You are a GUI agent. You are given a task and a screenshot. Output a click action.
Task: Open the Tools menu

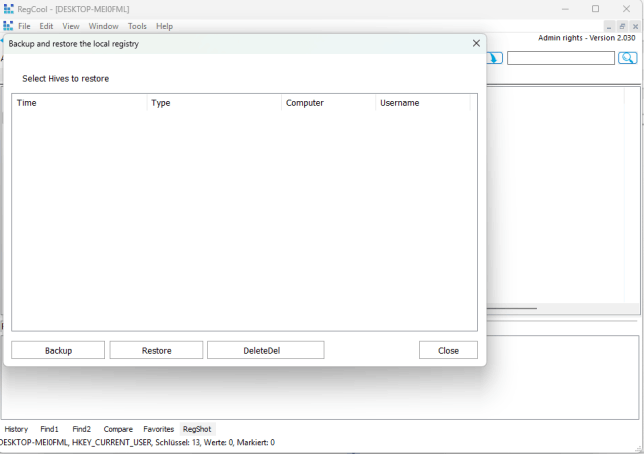137,26
